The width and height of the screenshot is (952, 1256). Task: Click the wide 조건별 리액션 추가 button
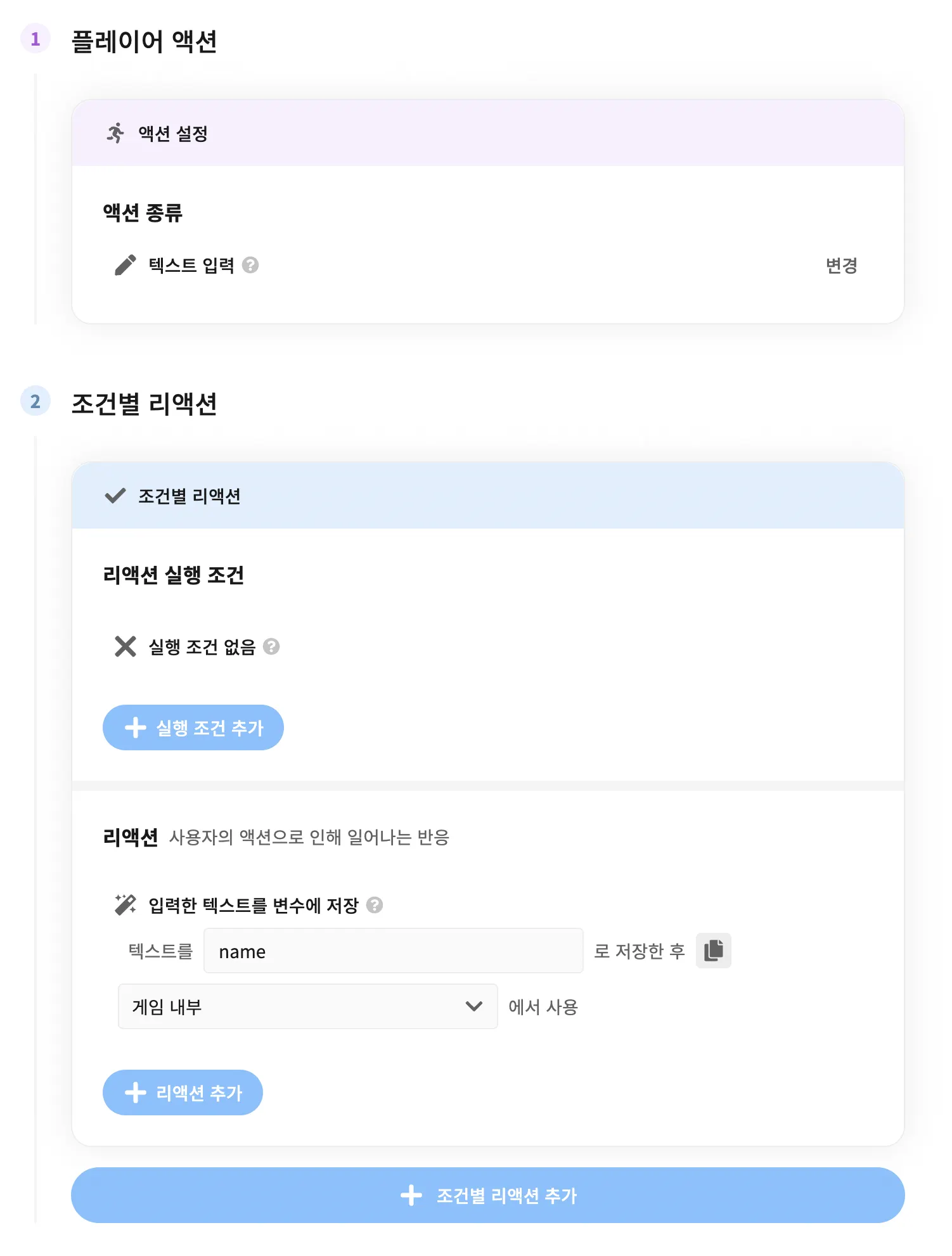pos(487,1195)
